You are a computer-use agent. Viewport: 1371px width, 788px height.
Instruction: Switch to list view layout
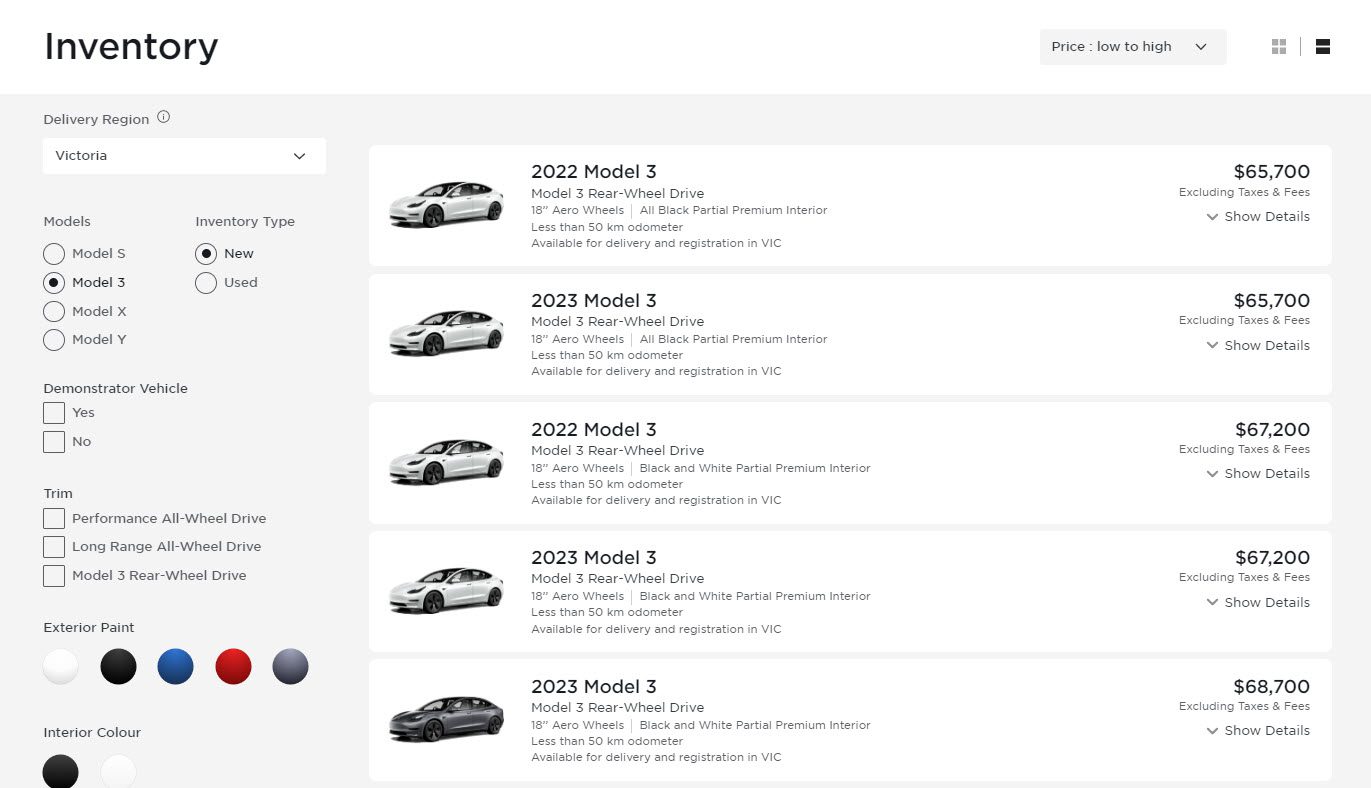(1323, 46)
